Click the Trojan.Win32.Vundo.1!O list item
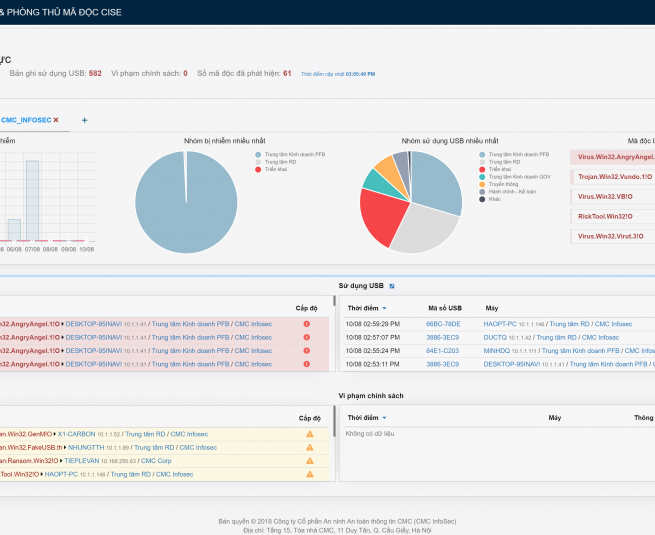This screenshot has width=655, height=535. [x=612, y=177]
